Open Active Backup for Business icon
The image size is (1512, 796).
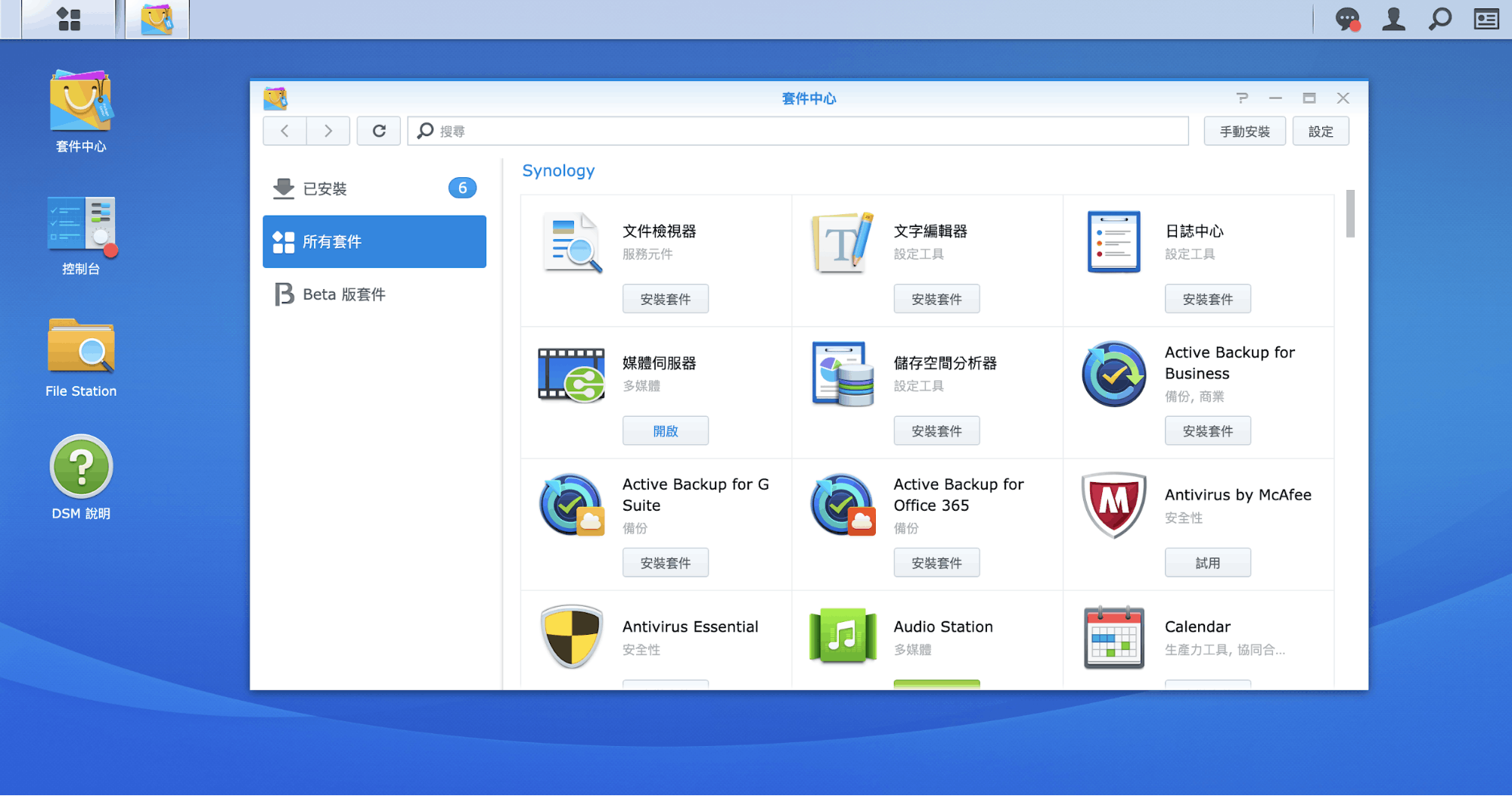tap(1113, 374)
